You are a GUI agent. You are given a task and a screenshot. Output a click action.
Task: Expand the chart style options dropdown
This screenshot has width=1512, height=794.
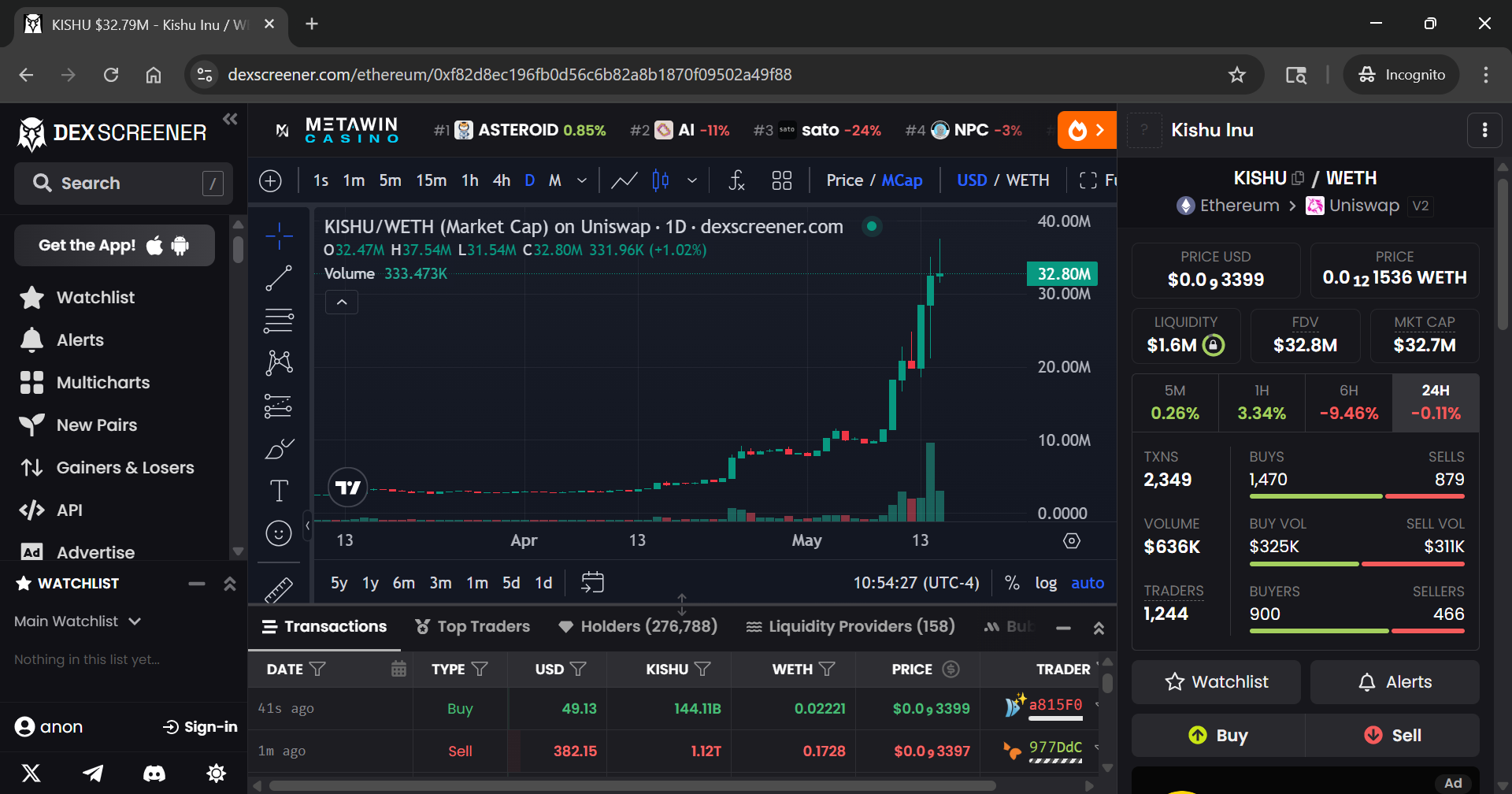click(x=692, y=180)
